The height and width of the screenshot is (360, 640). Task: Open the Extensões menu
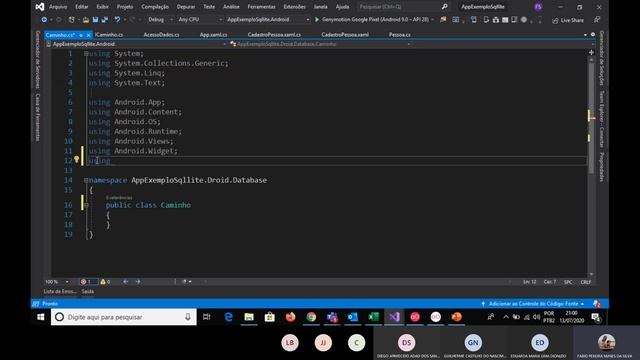(294, 7)
